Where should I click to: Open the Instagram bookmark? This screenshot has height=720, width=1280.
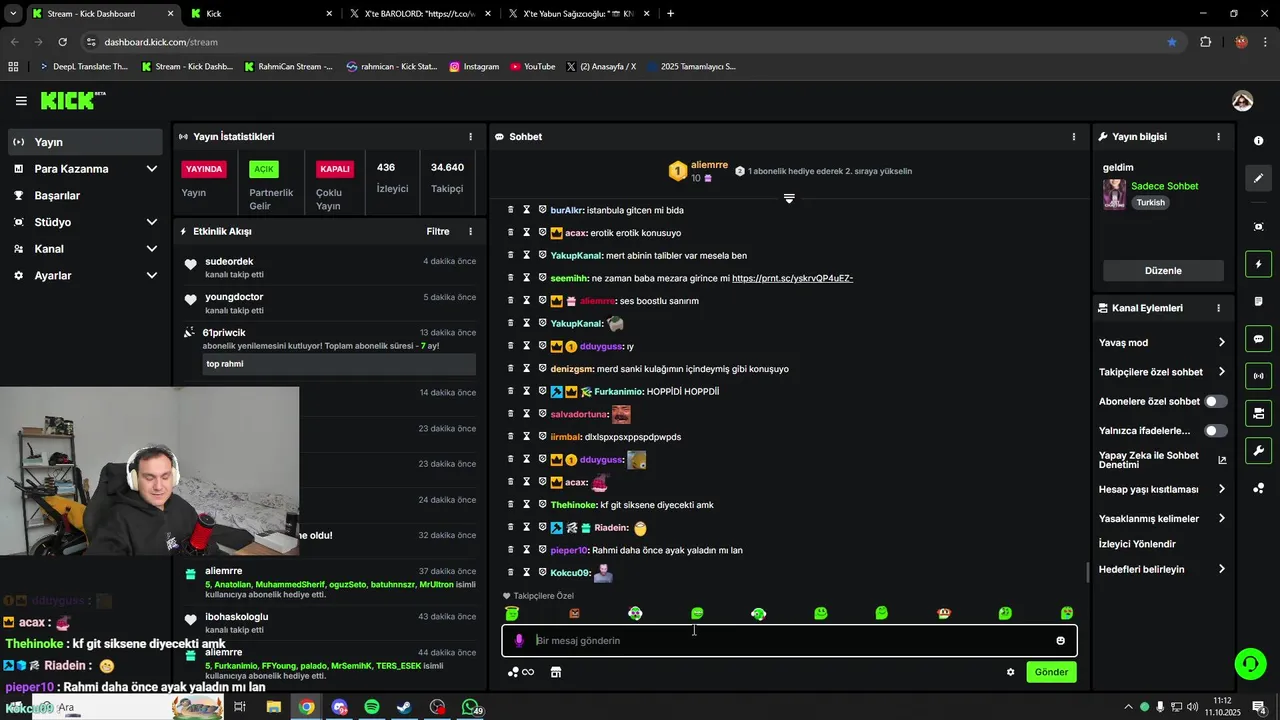click(474, 67)
